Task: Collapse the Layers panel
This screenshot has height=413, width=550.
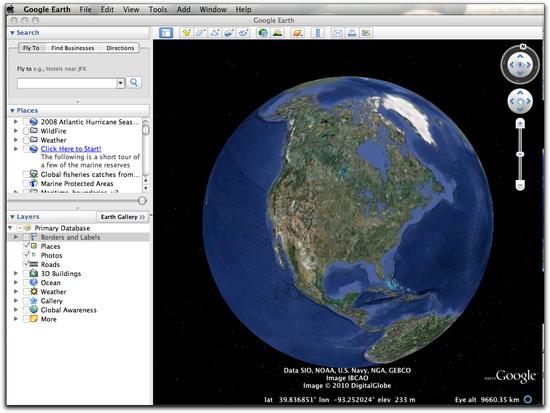Action: [12, 217]
